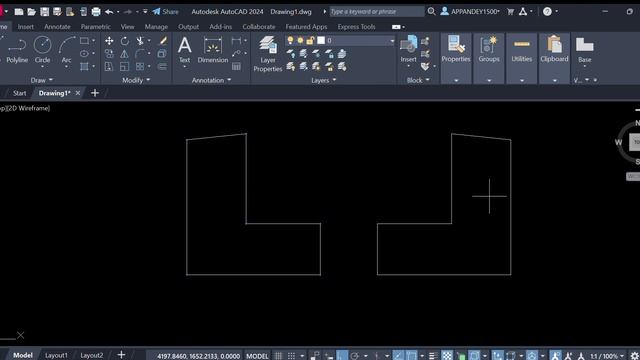Toggle lineweight display in status bar
This screenshot has width=640, height=360.
click(x=433, y=356)
